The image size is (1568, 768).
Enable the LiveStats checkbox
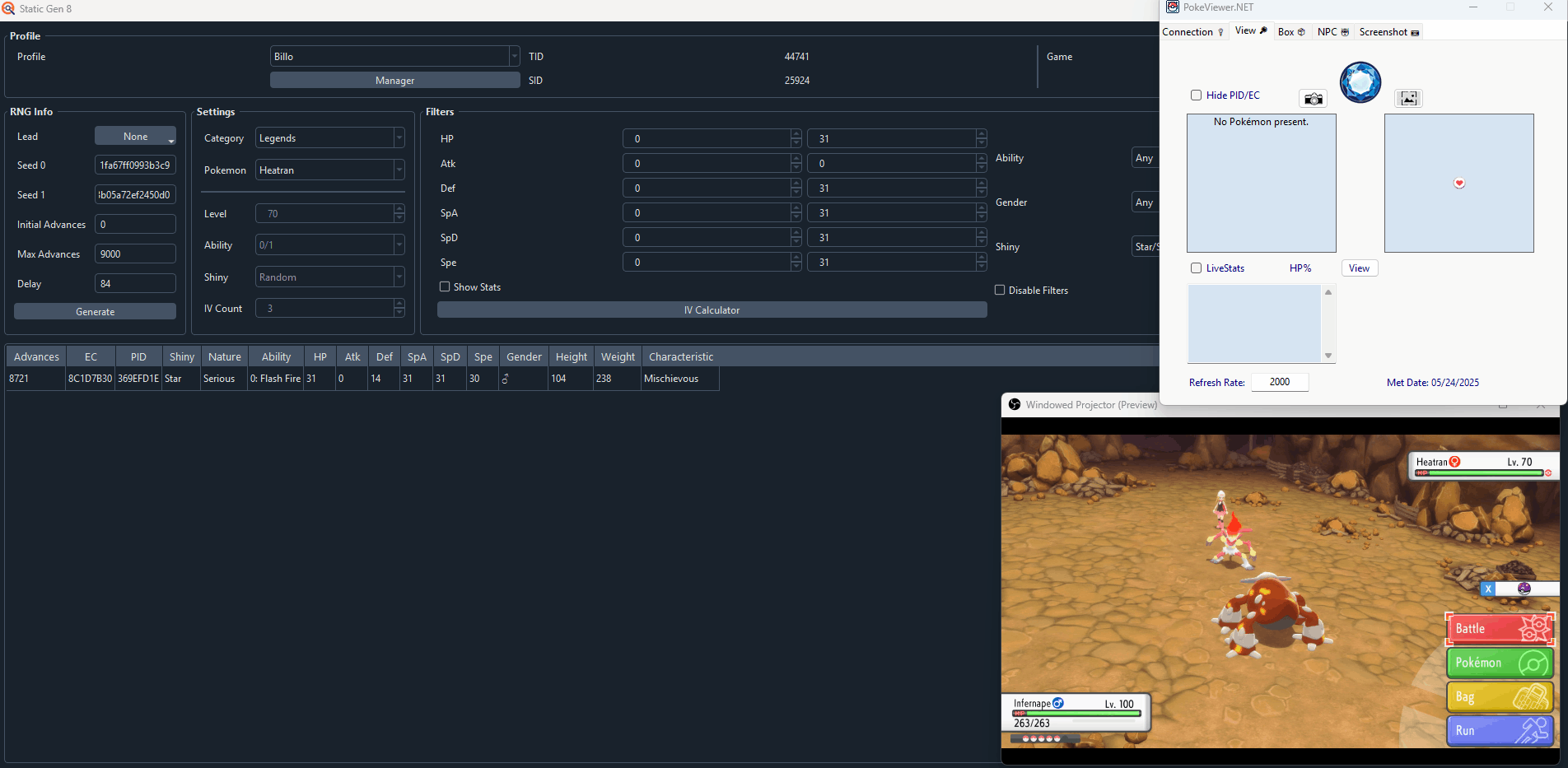tap(1197, 268)
